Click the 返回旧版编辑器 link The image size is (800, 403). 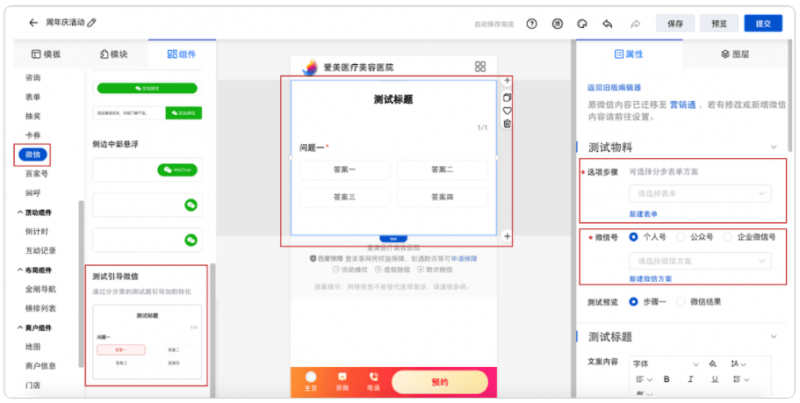[614, 88]
